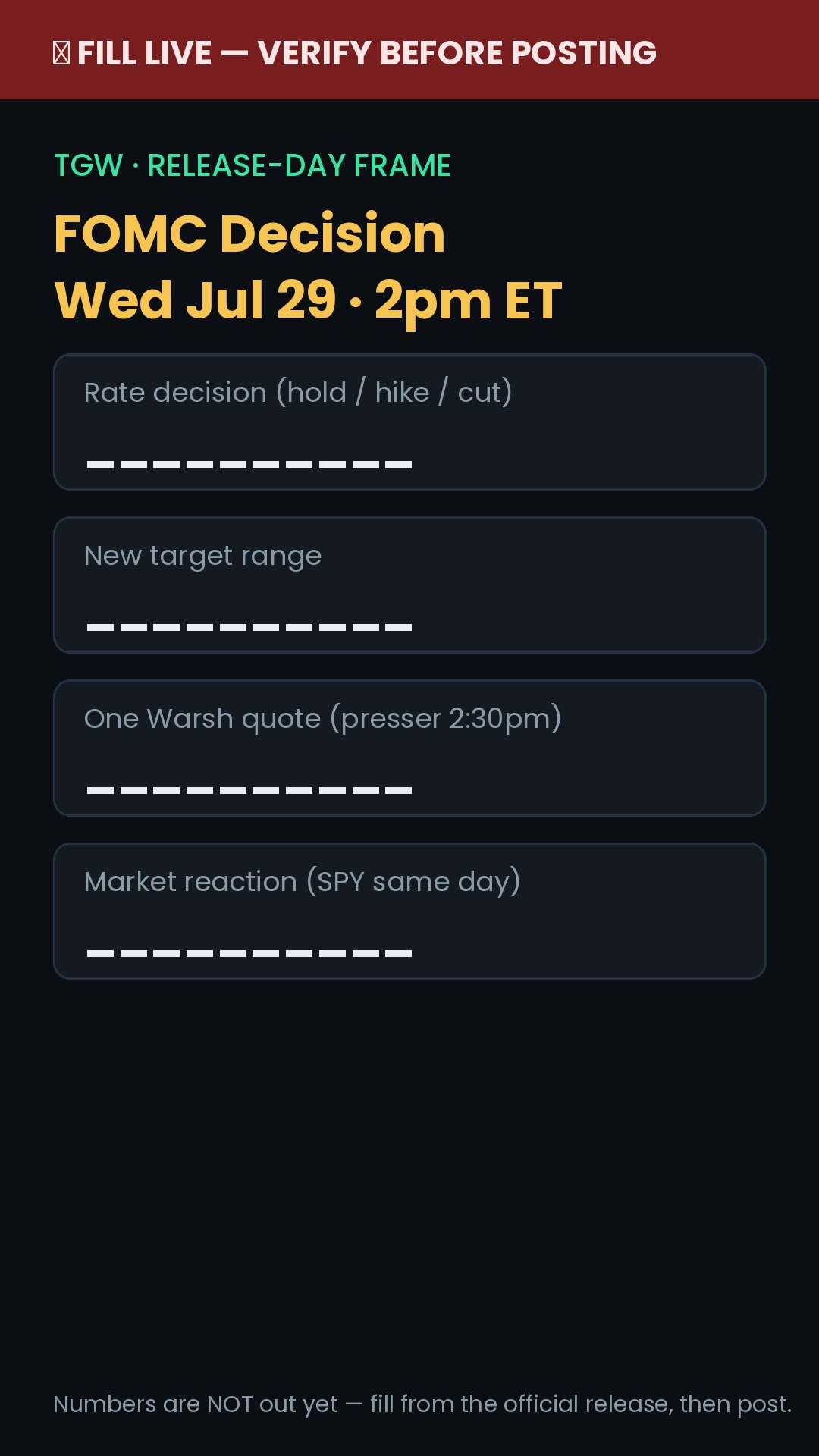Fill in the Rate decision blank line

pyautogui.click(x=249, y=464)
